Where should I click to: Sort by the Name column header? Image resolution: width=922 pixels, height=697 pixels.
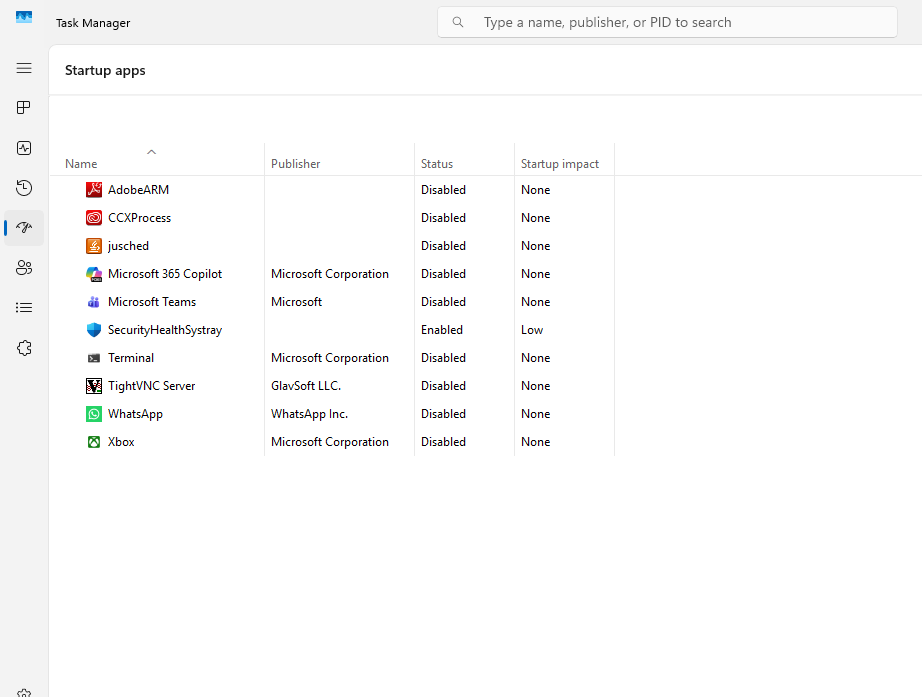tap(81, 164)
